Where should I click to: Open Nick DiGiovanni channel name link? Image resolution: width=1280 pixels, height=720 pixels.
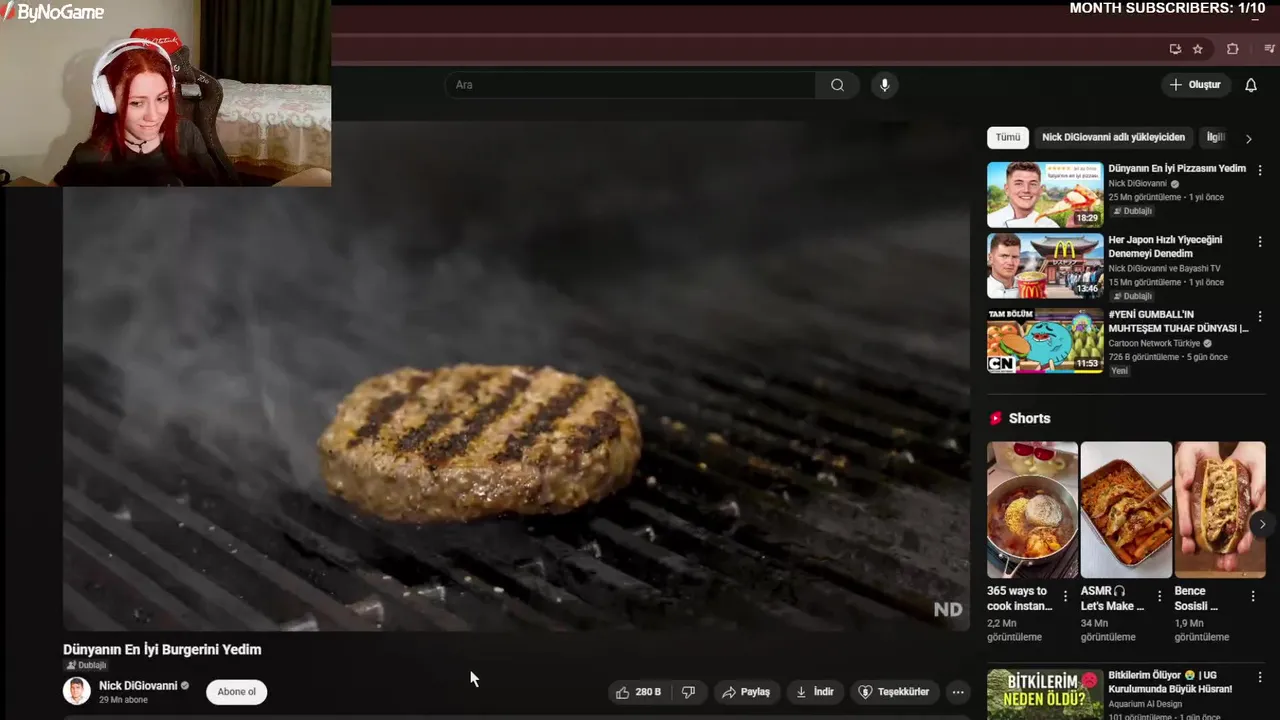coord(138,686)
